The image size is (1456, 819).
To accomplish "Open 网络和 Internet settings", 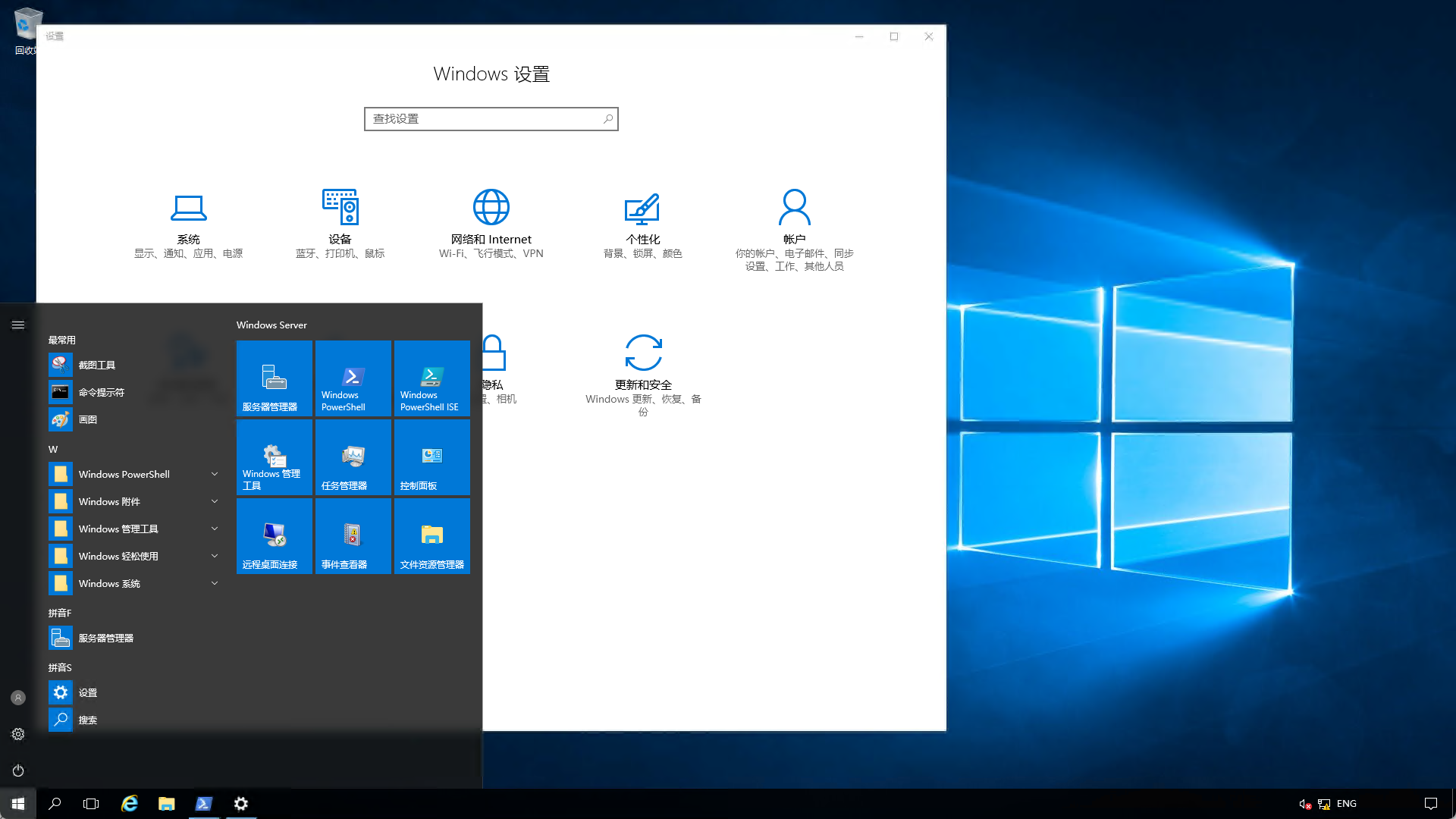I will (491, 225).
